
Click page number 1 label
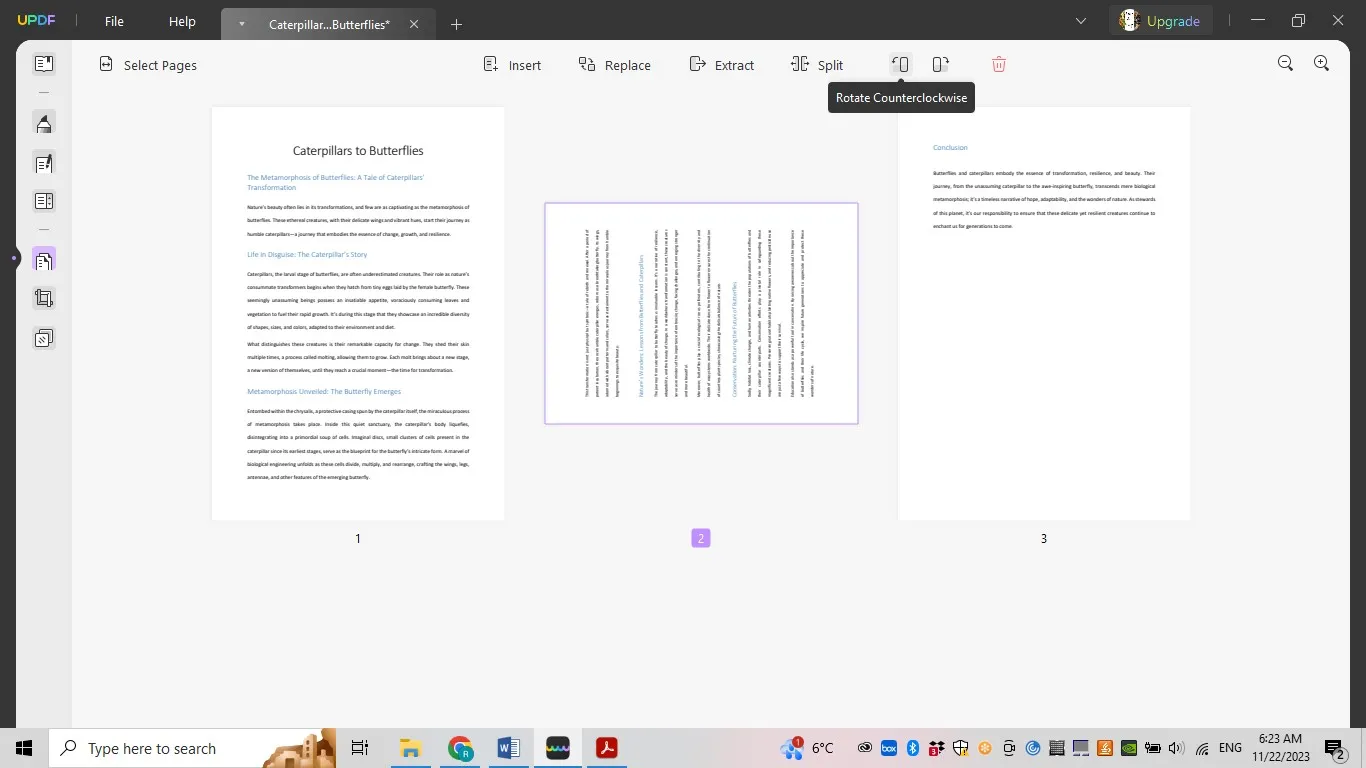[x=358, y=538]
